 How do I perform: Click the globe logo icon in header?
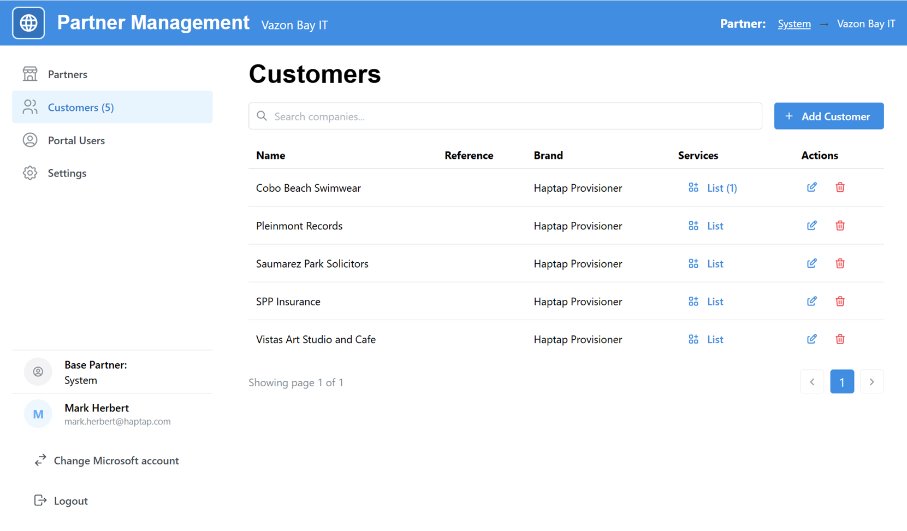(x=28, y=22)
